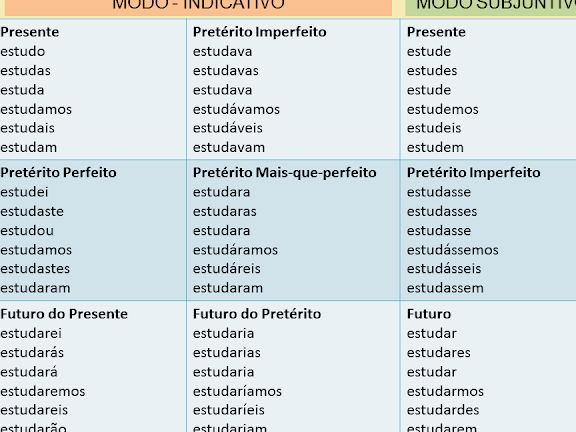Click the word estudáreis
Screen dimensions: 576x432
tap(227, 269)
